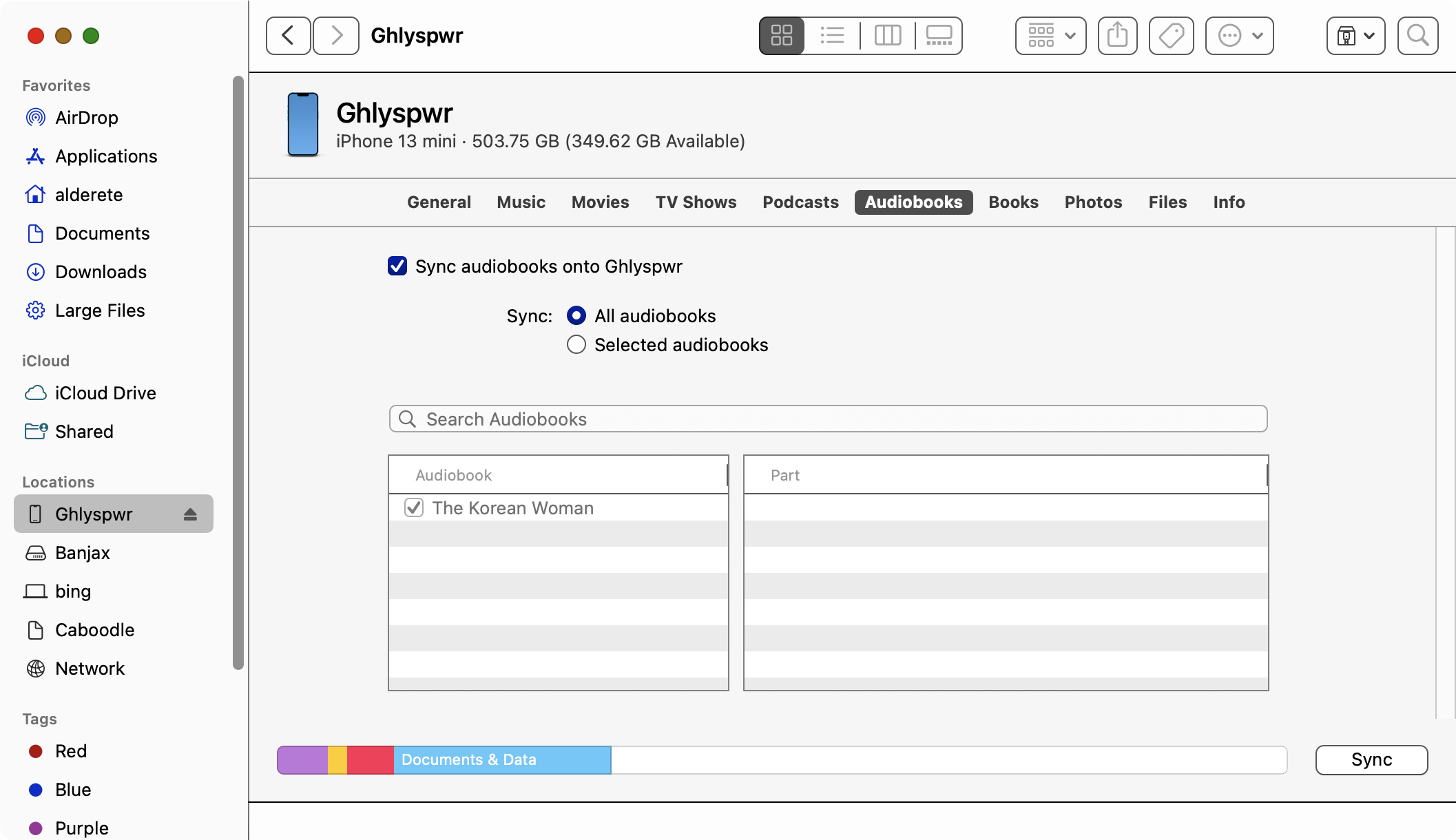Switch to the Music tab

click(521, 202)
